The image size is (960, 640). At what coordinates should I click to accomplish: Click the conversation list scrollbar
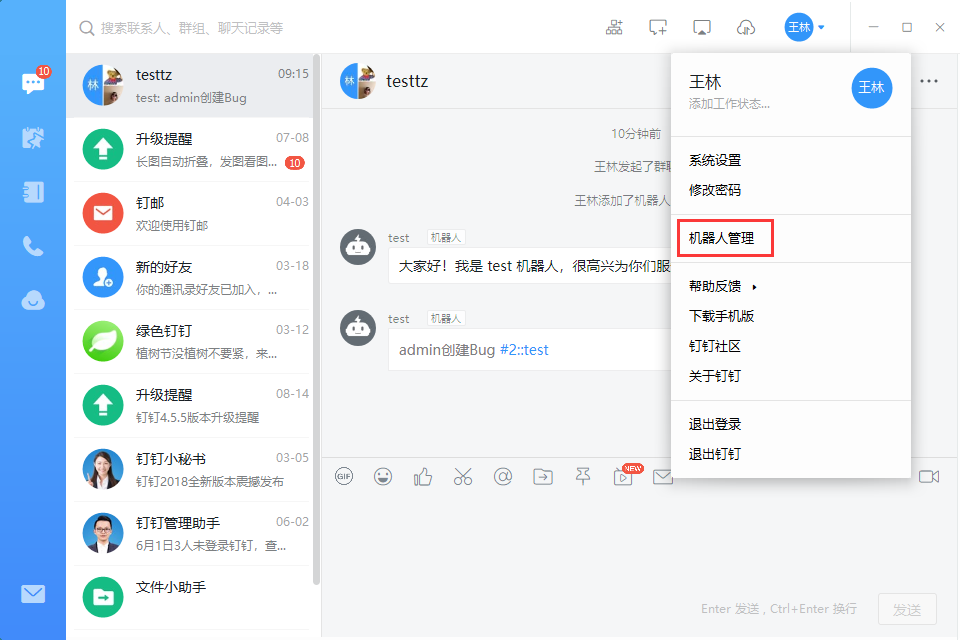317,318
